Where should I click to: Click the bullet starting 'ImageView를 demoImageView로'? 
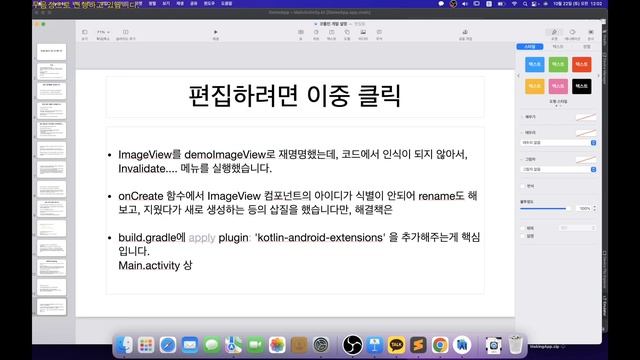coord(293,162)
